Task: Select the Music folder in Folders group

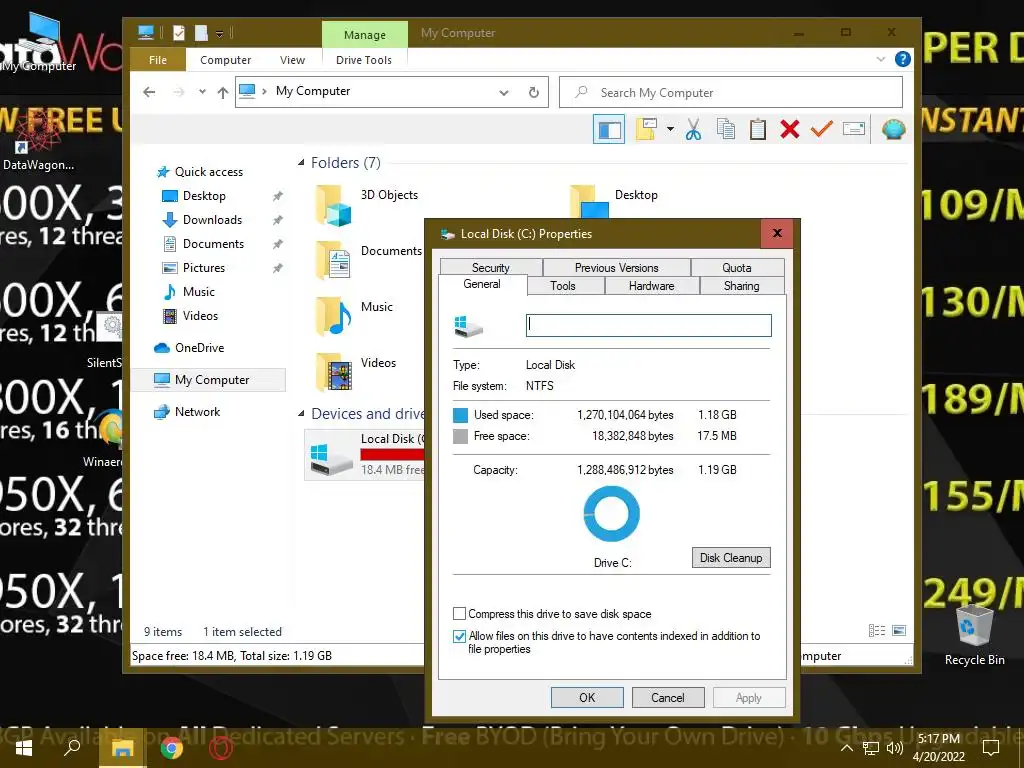Action: click(334, 316)
